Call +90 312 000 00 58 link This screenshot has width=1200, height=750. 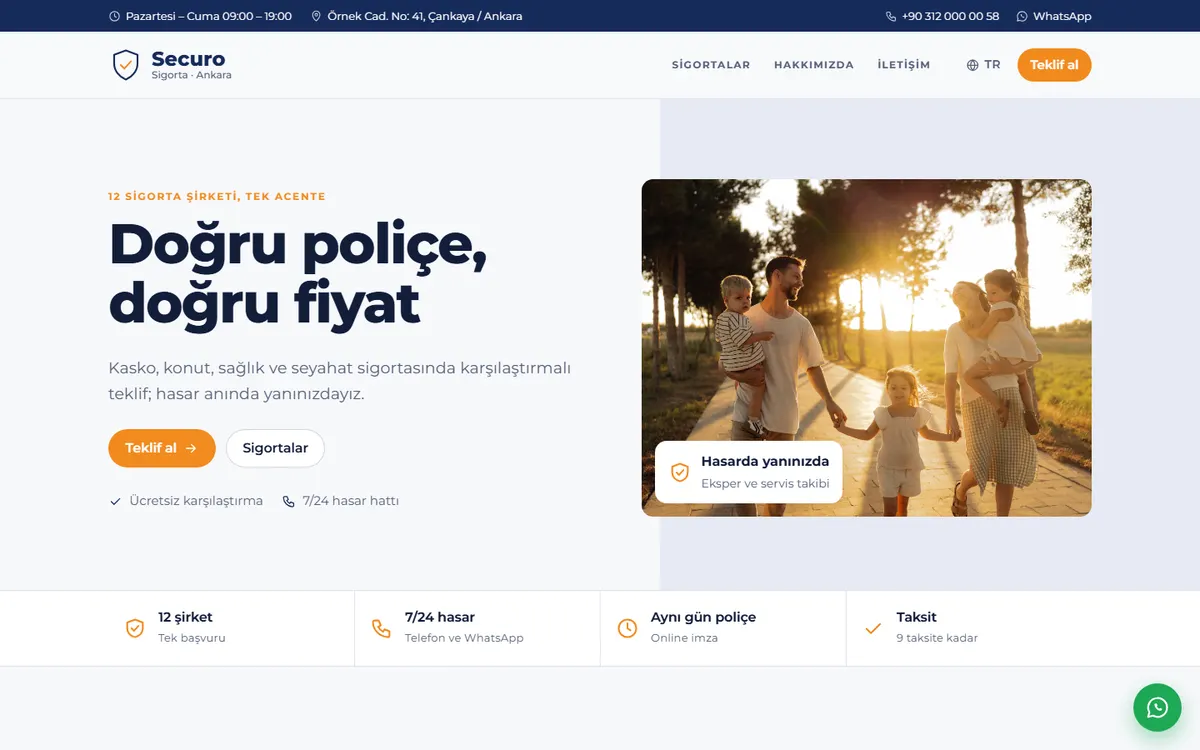[943, 16]
